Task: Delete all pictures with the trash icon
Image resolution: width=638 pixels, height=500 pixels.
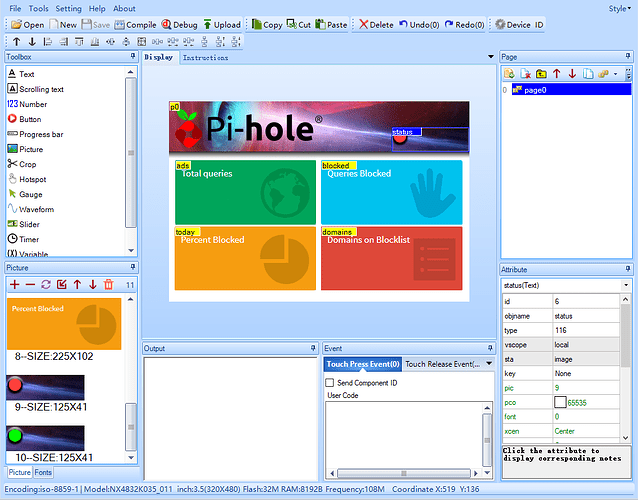Action: pyautogui.click(x=108, y=284)
